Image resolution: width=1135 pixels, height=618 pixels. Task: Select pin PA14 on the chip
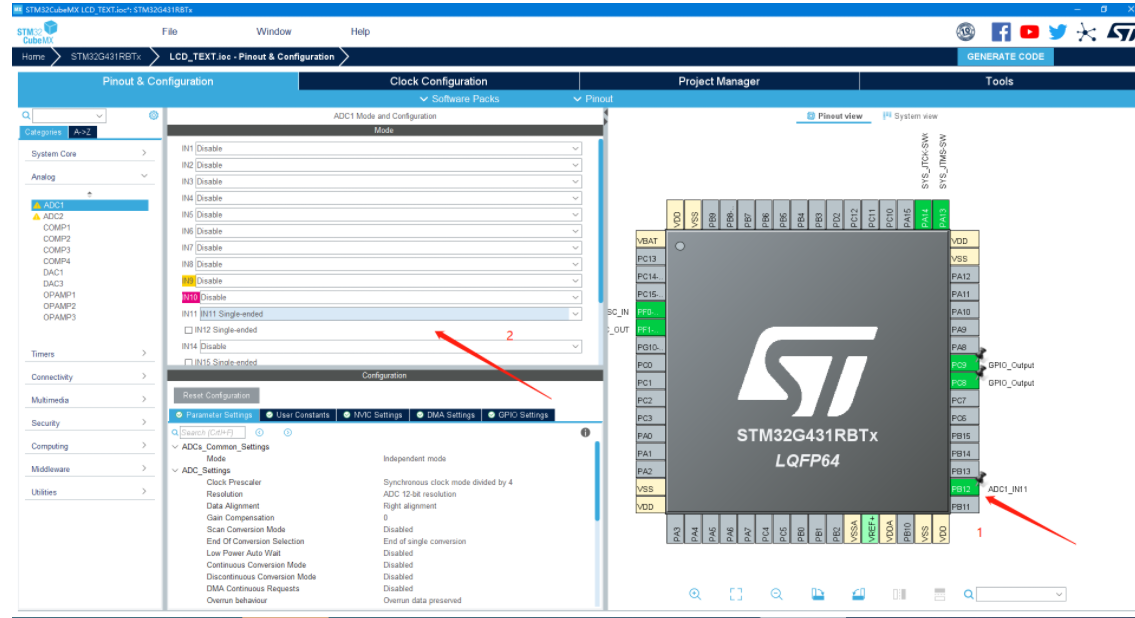point(924,215)
